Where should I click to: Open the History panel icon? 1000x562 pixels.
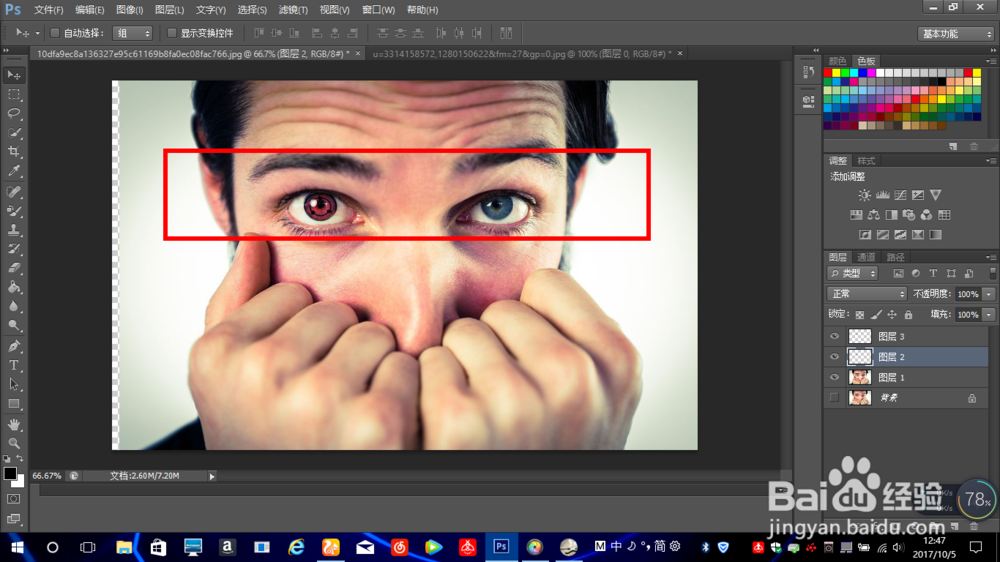pos(809,72)
